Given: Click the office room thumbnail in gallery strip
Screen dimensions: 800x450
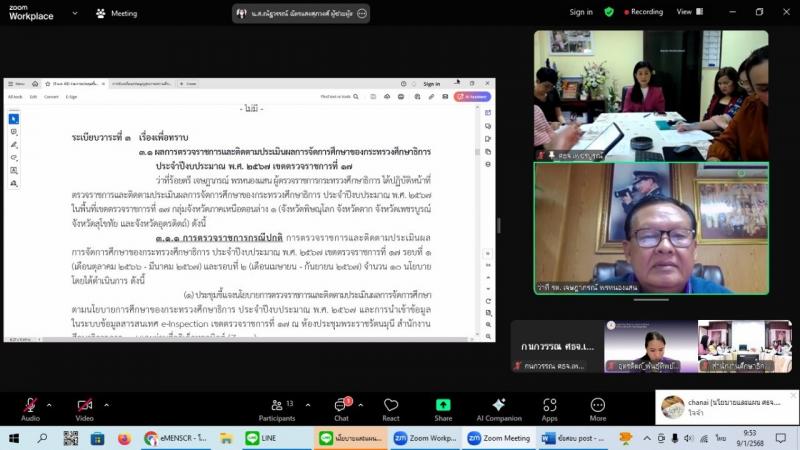Looking at the screenshot, I should pyautogui.click(x=744, y=346).
